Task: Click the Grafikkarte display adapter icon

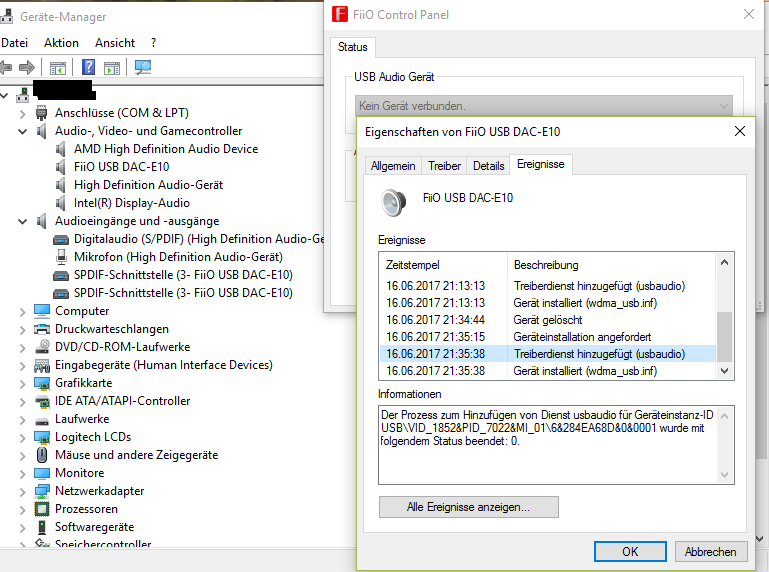Action: click(x=42, y=383)
